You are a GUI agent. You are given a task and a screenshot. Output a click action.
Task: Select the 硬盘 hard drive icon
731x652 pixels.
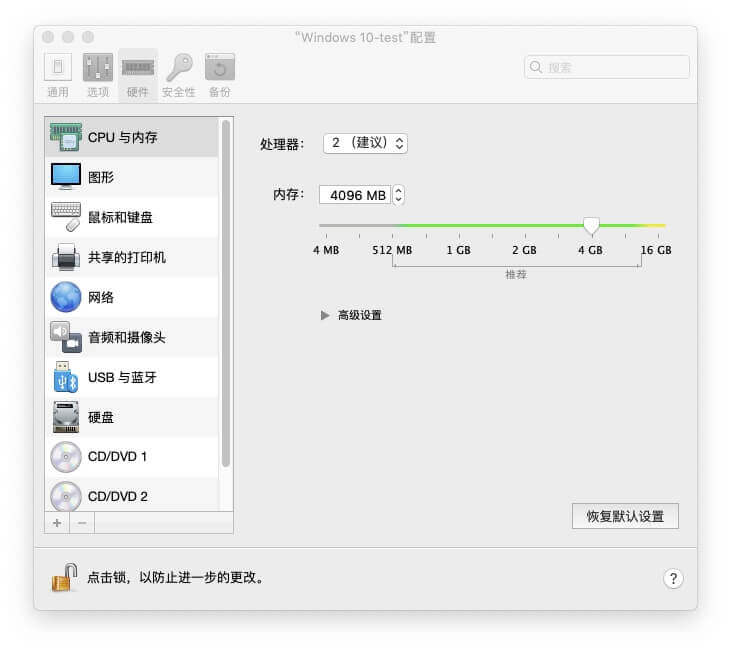pyautogui.click(x=66, y=417)
